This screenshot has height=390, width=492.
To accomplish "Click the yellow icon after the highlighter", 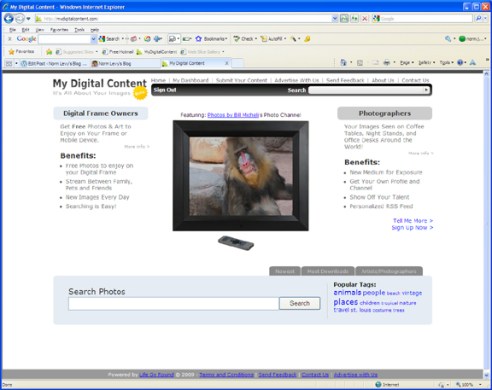I will [x=307, y=39].
